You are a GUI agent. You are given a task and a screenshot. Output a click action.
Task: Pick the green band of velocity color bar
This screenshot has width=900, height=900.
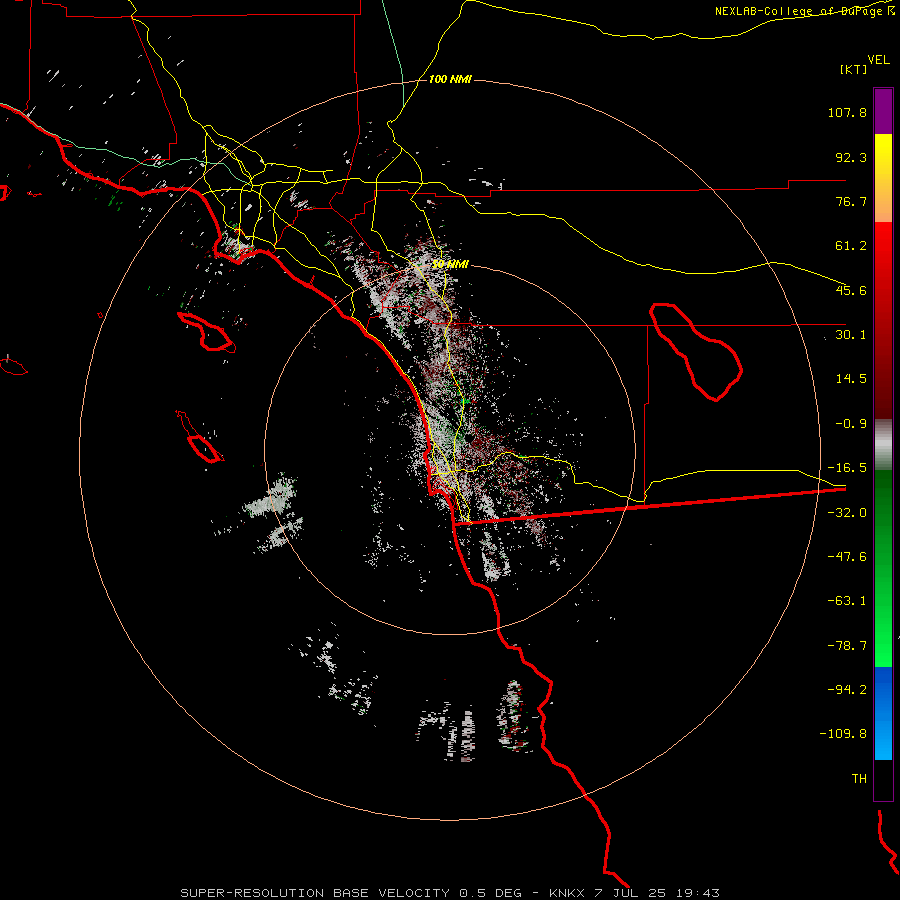click(883, 568)
